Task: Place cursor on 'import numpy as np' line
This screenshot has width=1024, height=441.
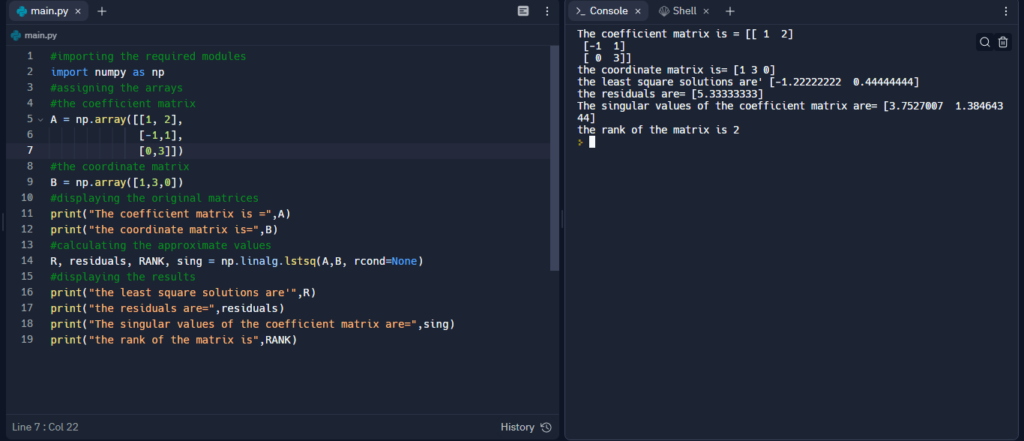Action: pos(107,72)
